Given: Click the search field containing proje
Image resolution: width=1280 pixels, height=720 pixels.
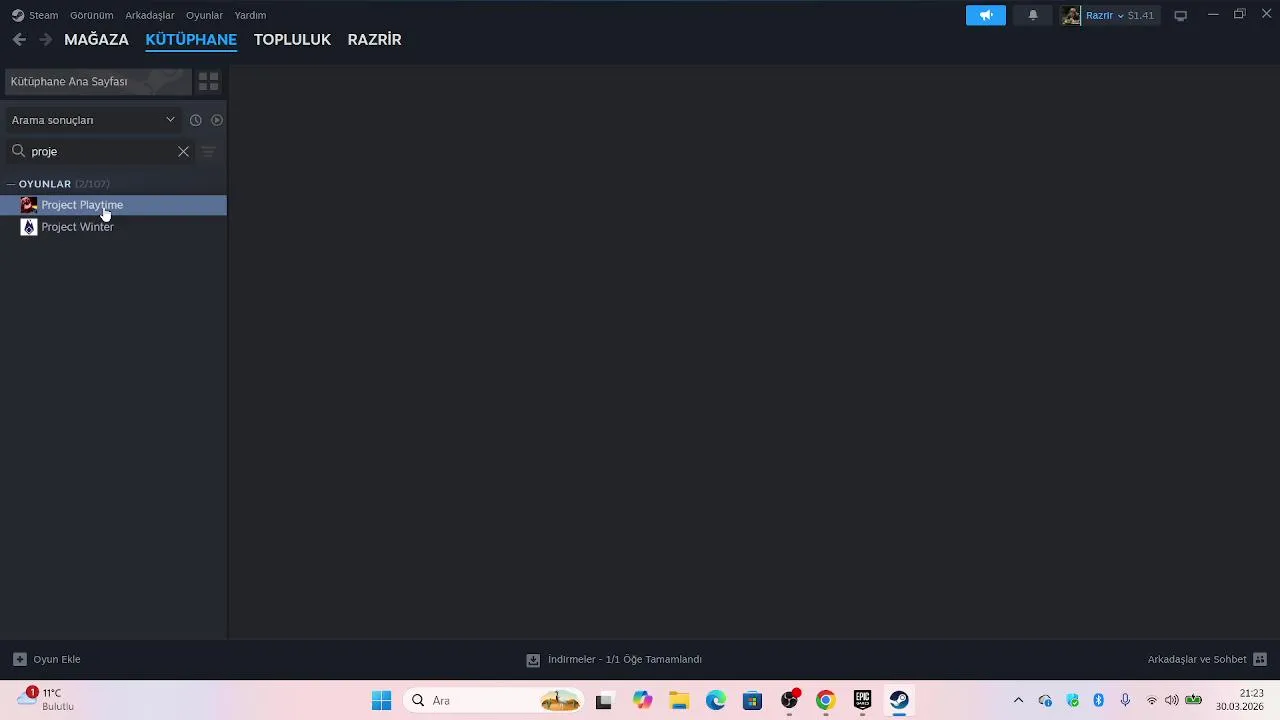Looking at the screenshot, I should (x=100, y=151).
